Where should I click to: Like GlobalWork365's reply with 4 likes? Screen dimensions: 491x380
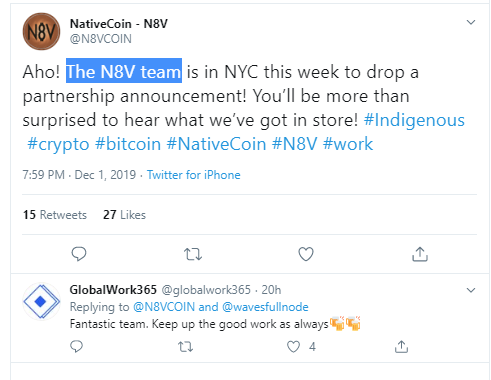click(x=293, y=347)
